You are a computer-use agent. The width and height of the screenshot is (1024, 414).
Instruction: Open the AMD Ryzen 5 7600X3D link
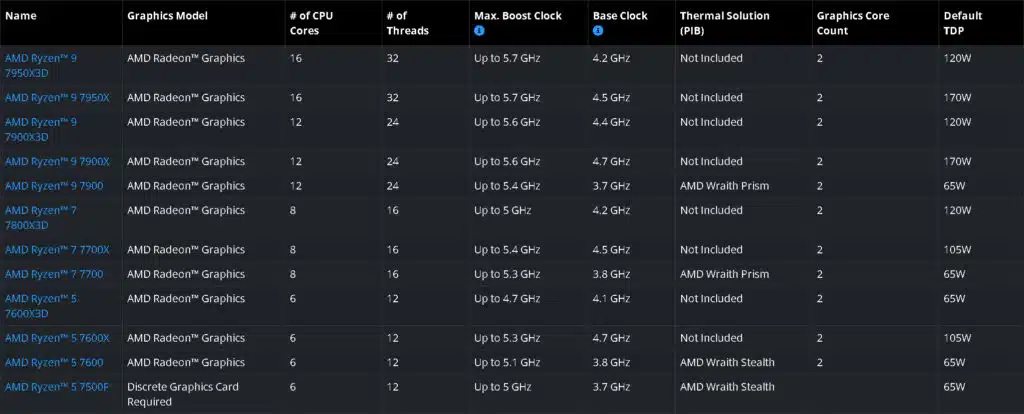(x=40, y=306)
